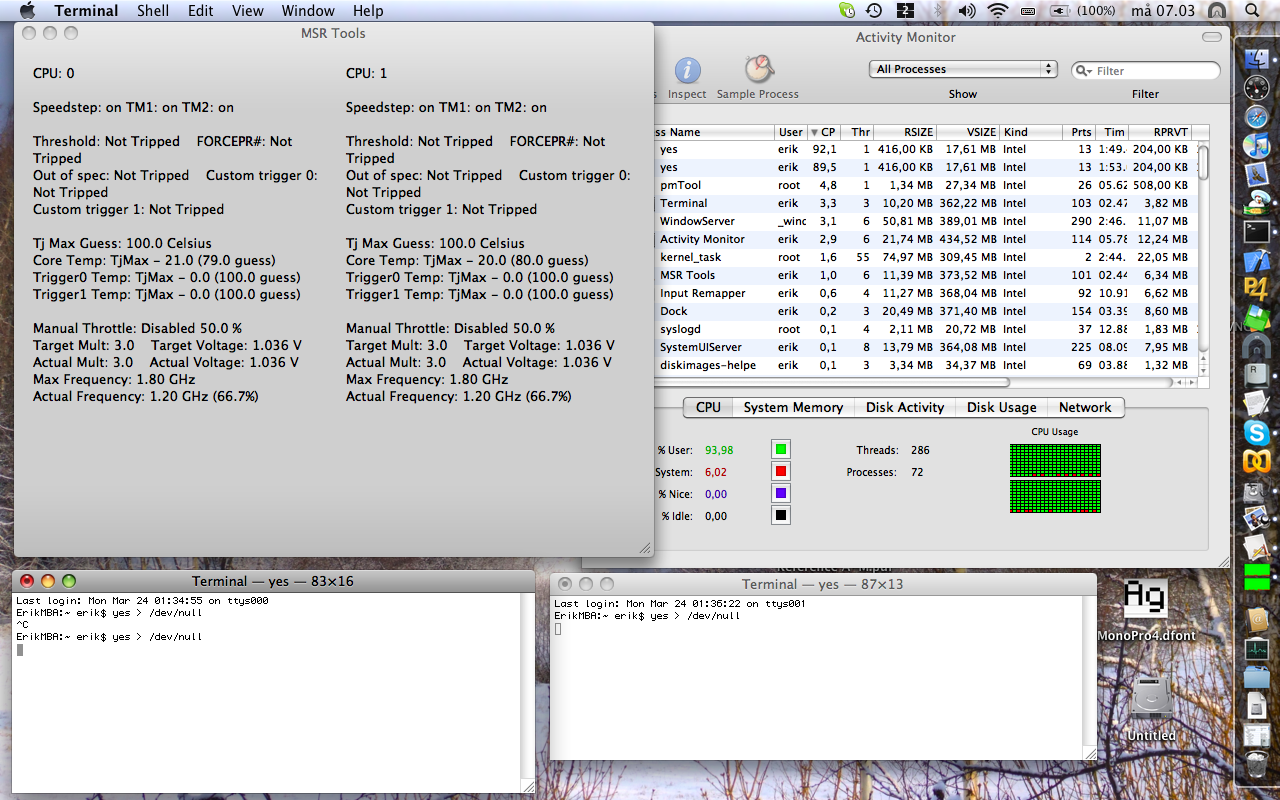Open the Help menu
Image resolution: width=1280 pixels, height=800 pixels.
click(368, 11)
